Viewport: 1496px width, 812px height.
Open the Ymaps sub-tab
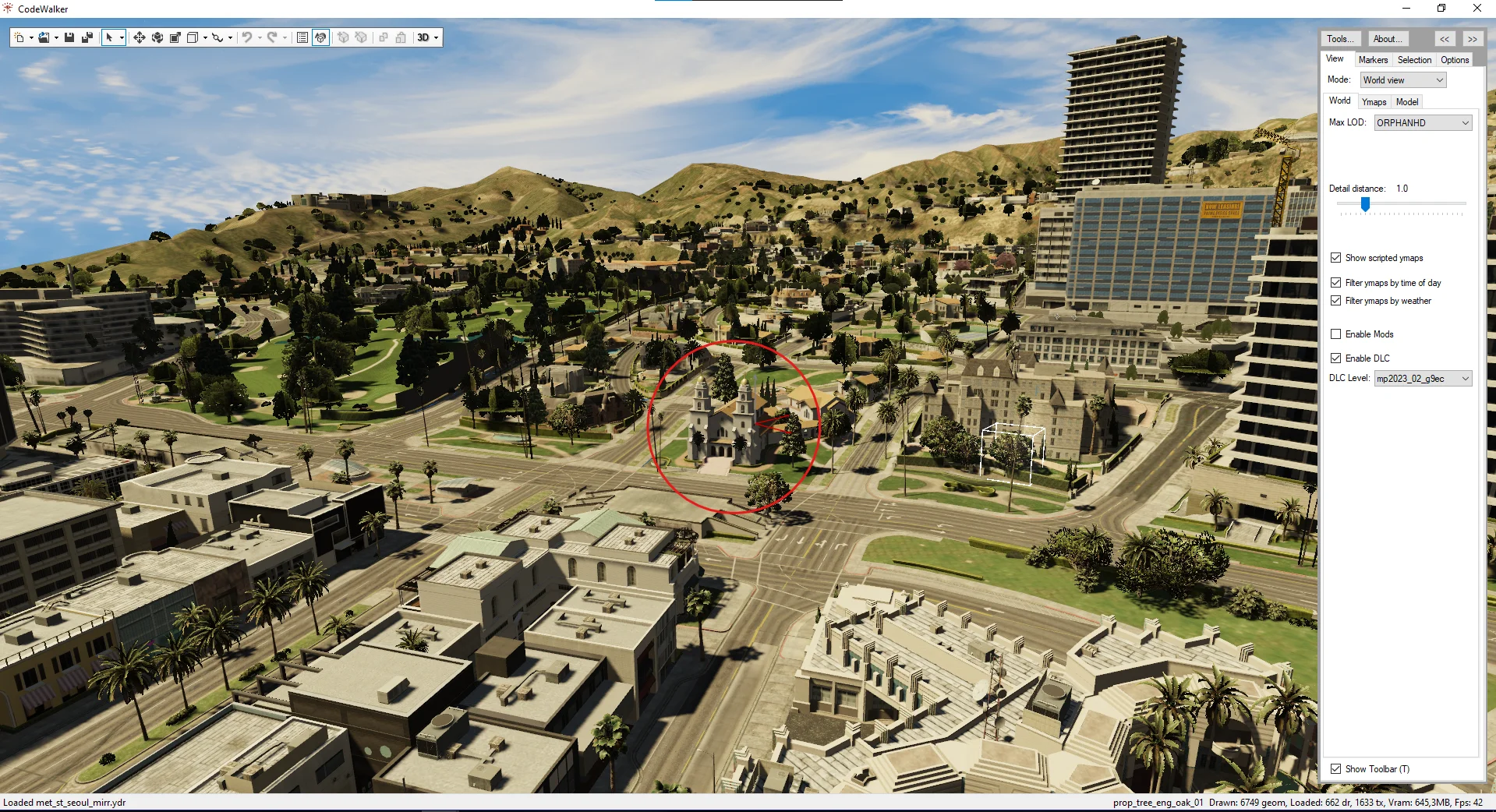[1374, 102]
